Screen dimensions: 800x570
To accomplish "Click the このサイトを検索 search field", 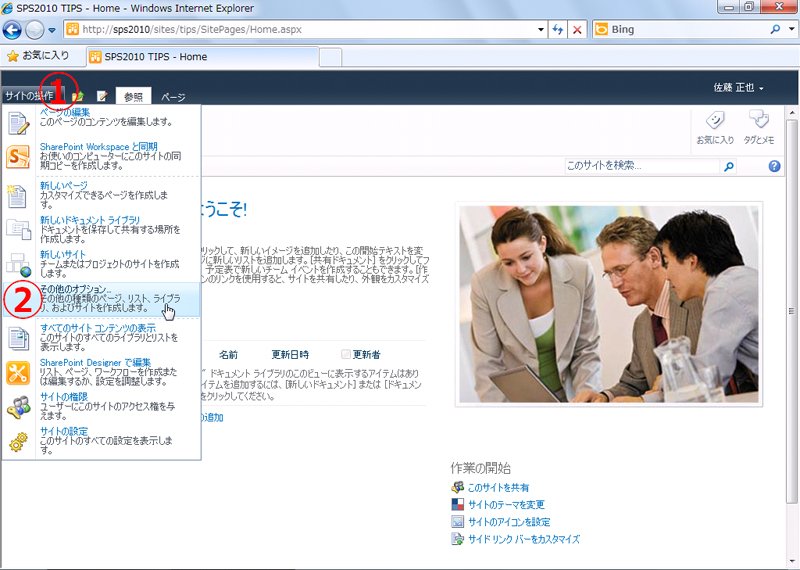I will click(x=642, y=166).
